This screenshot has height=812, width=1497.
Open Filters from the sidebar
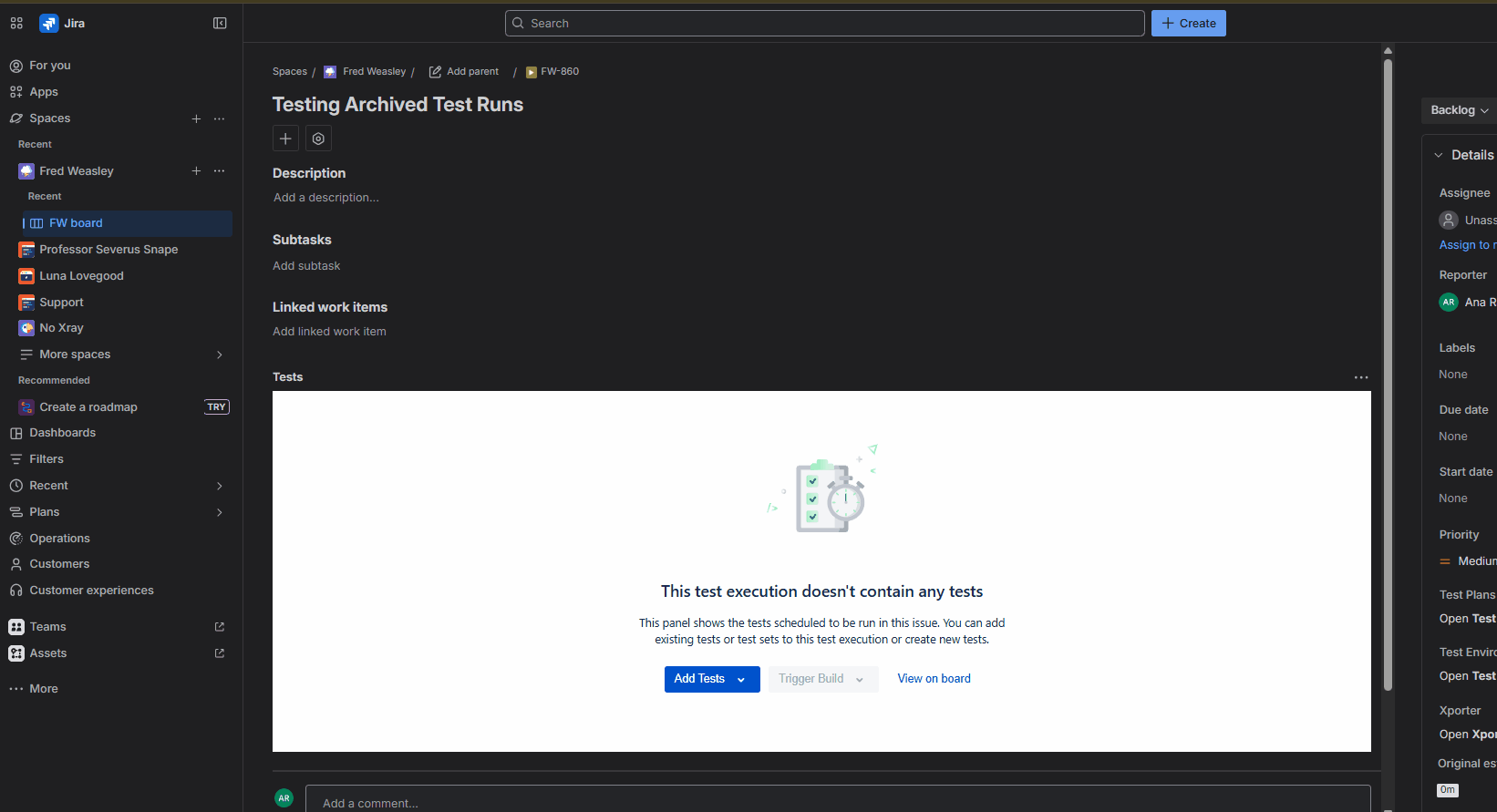46,459
